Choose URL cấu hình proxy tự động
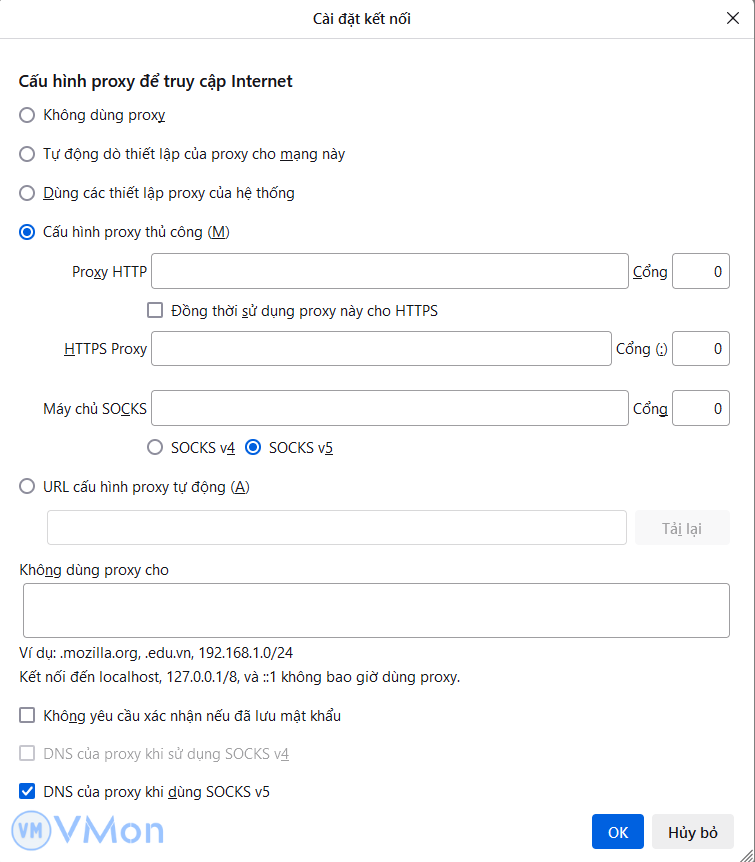The image size is (755, 862). click(x=27, y=487)
